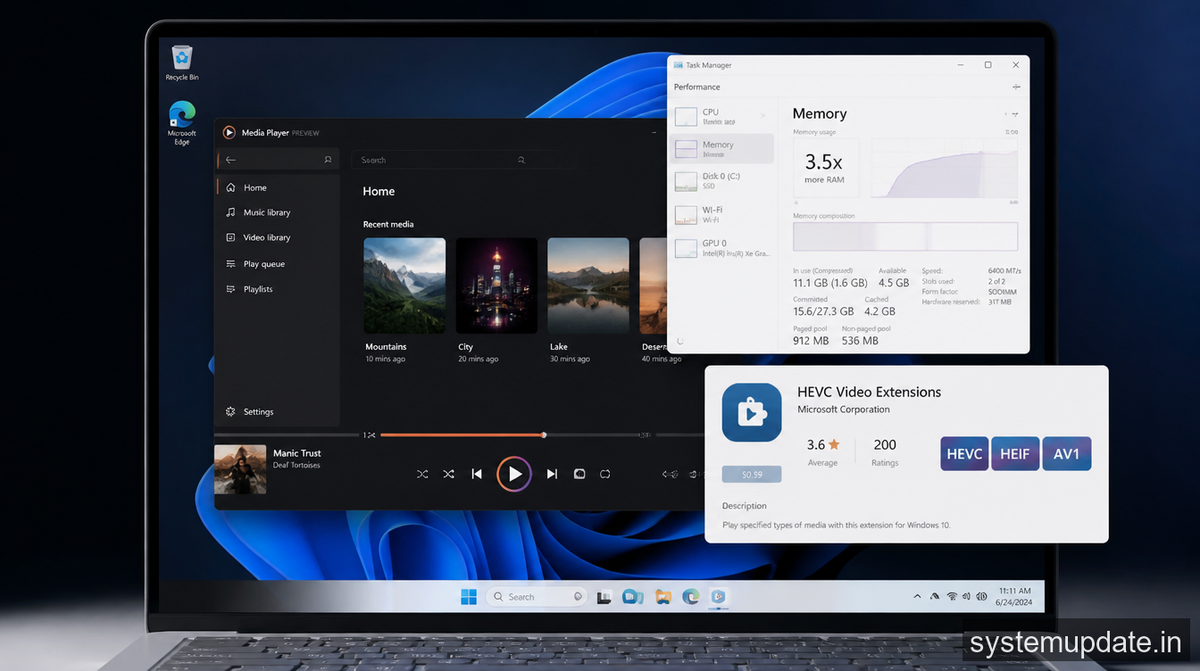This screenshot has width=1200, height=671.
Task: Click the Manic Trust song title
Action: (x=297, y=453)
